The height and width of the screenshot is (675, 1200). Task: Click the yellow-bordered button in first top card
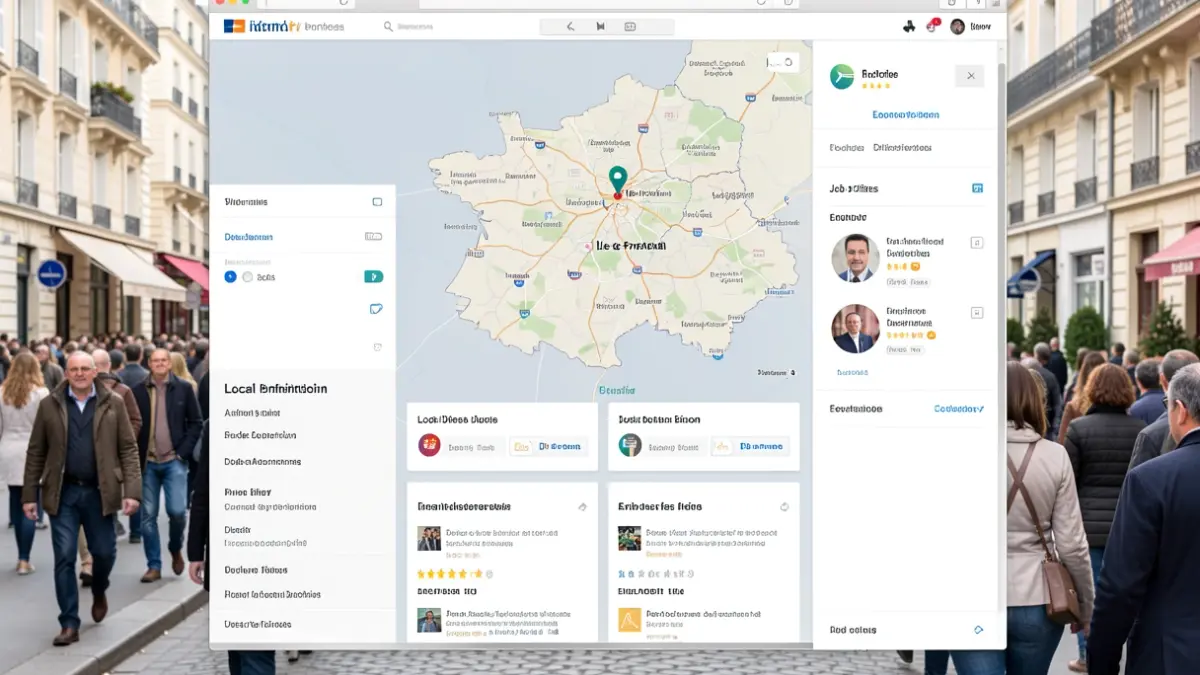(521, 447)
